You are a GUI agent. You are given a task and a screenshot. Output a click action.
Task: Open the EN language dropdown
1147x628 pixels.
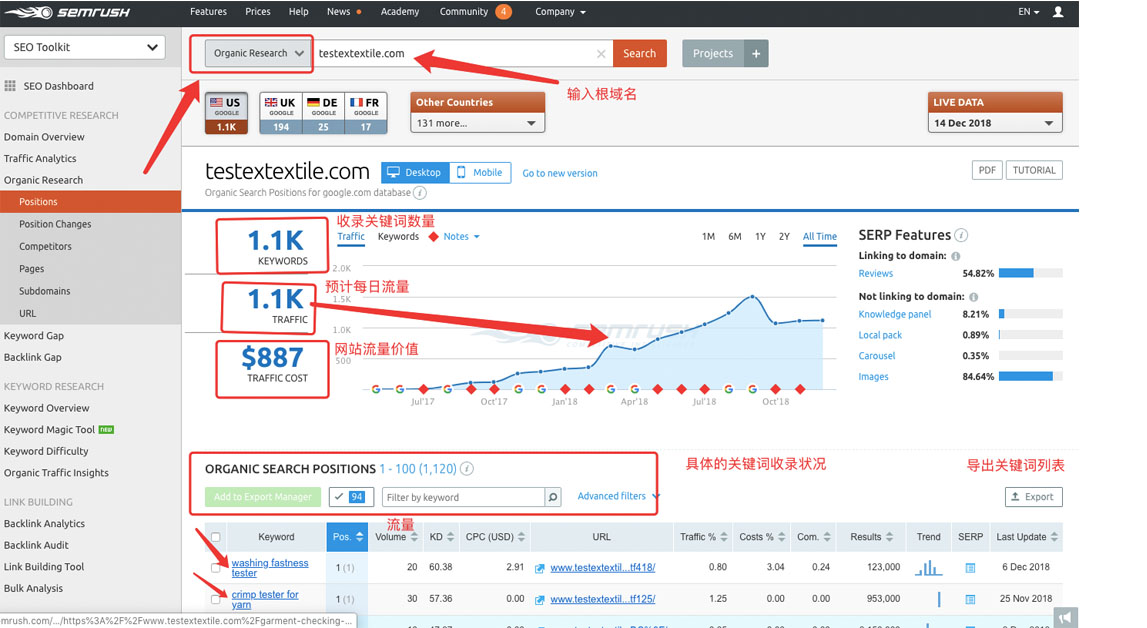(x=1028, y=12)
